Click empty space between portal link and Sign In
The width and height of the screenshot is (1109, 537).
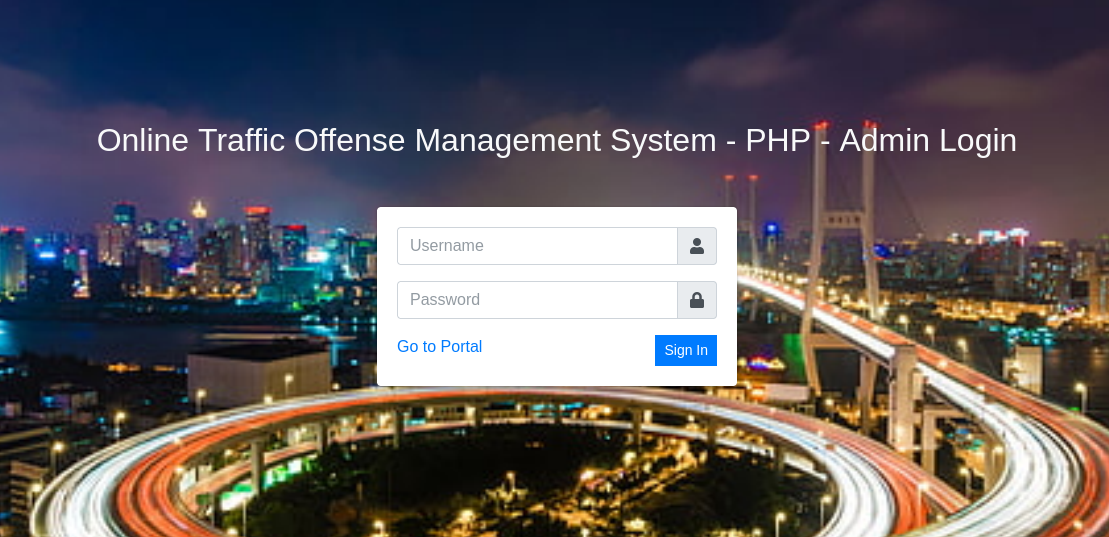tap(568, 350)
